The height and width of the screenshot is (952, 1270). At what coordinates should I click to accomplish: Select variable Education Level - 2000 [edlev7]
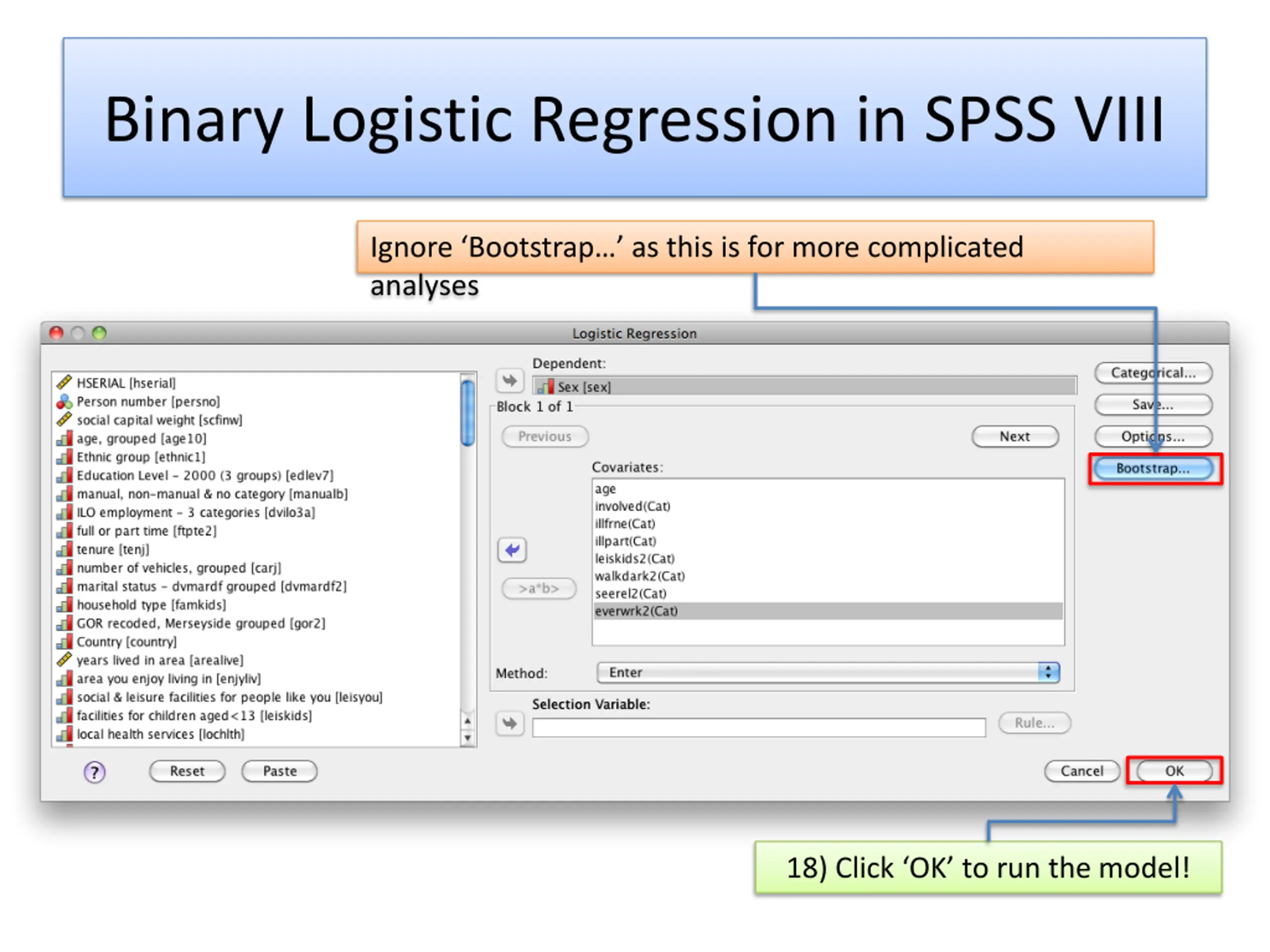[256, 475]
